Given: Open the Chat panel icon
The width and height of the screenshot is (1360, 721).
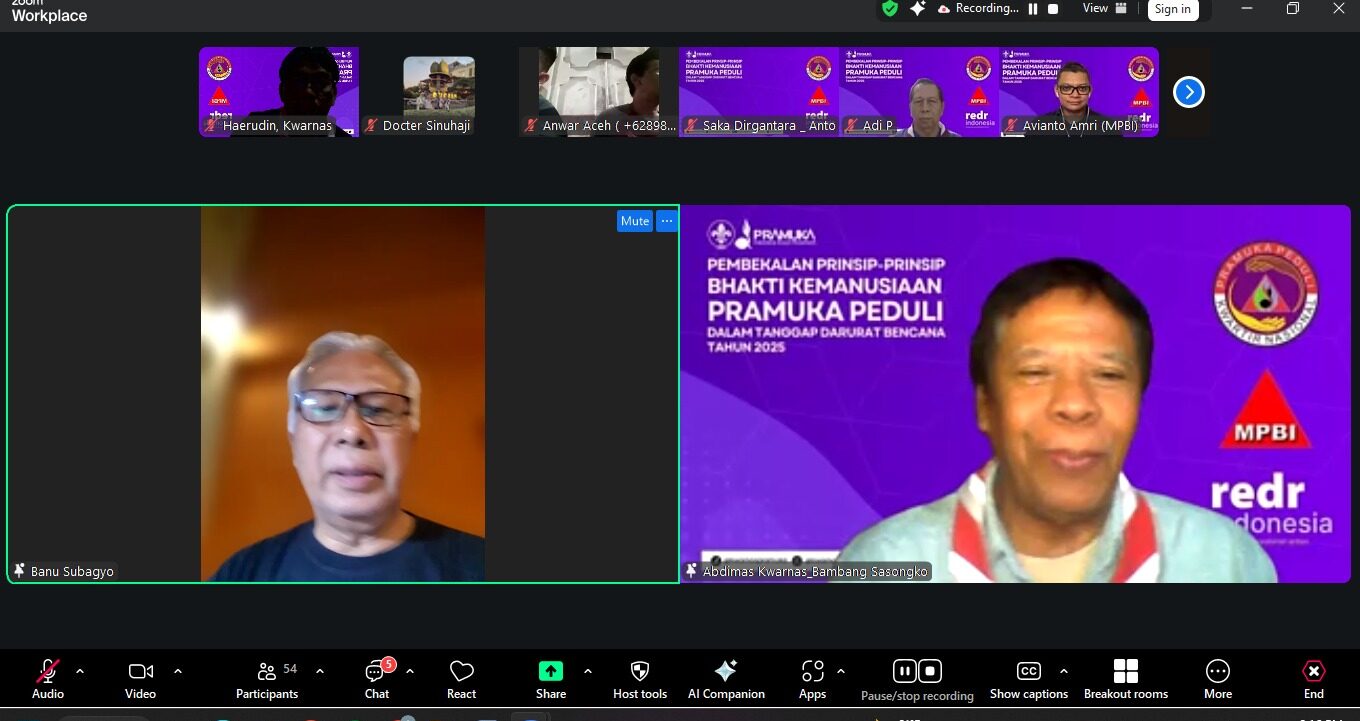Looking at the screenshot, I should point(377,672).
